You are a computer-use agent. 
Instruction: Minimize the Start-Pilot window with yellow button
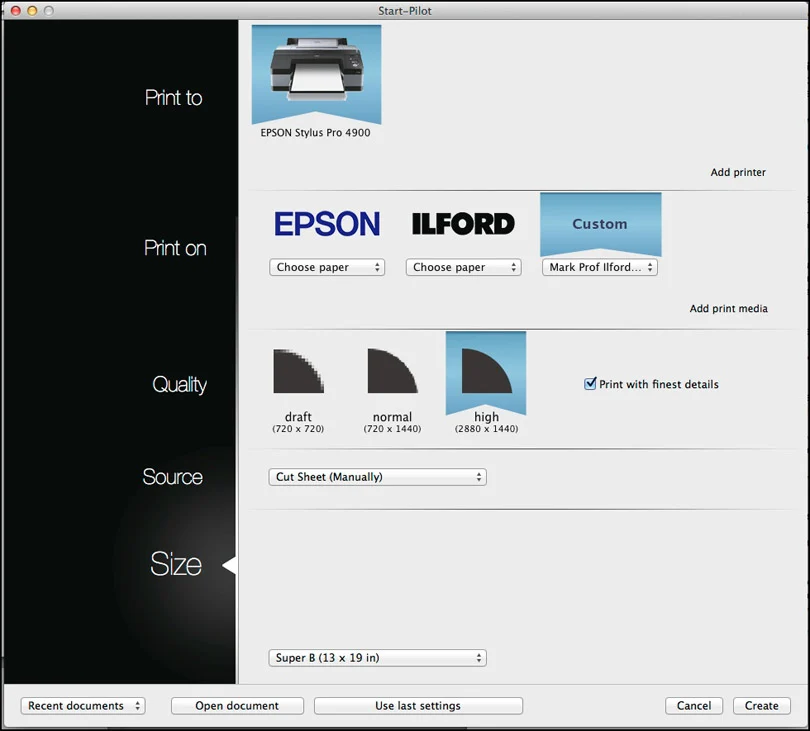point(32,10)
